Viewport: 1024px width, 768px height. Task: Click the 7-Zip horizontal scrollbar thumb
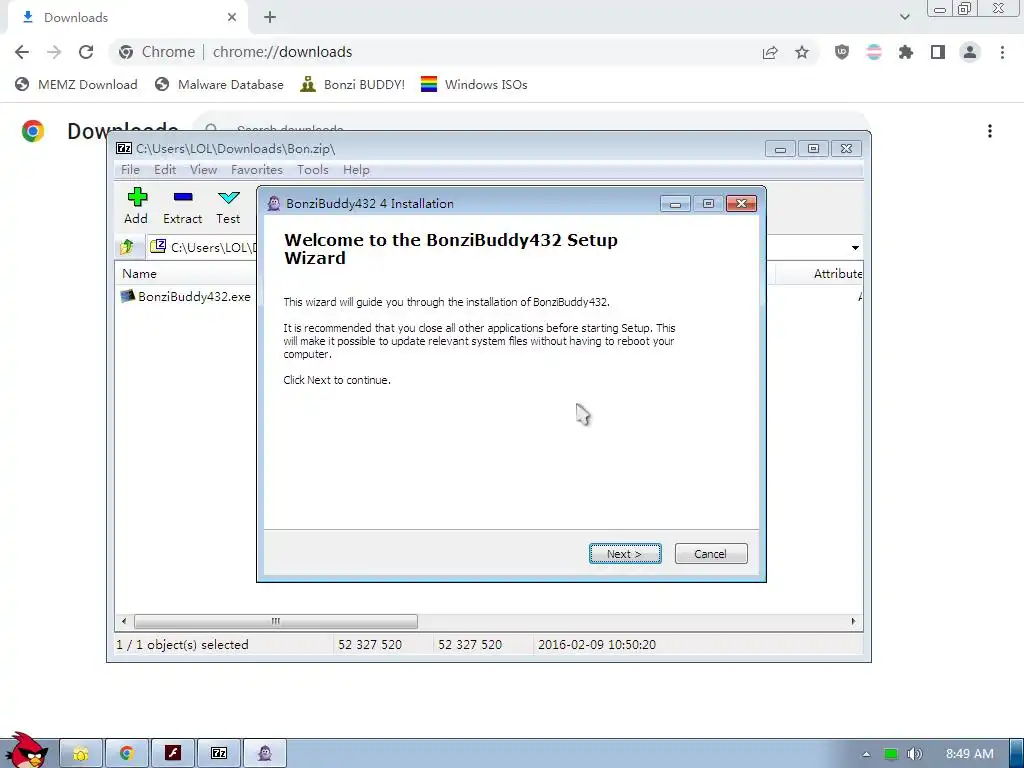276,621
